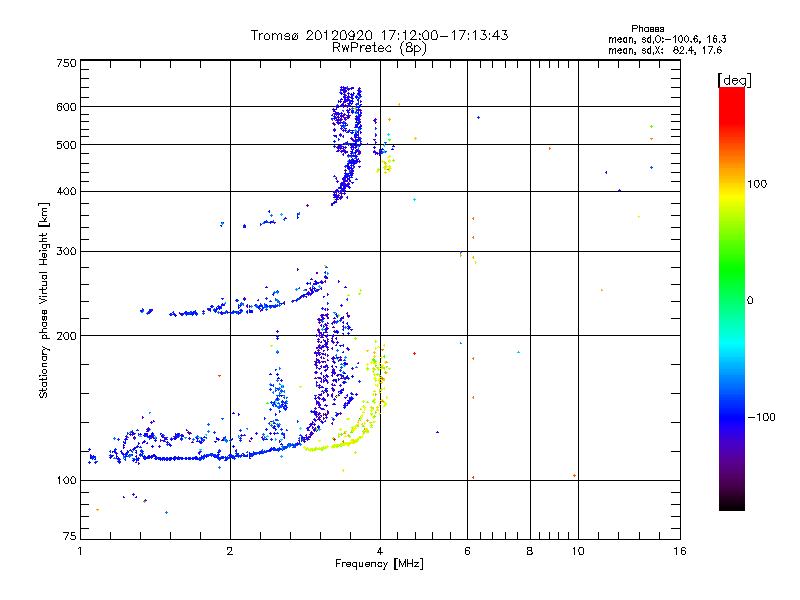Screen dimensions: 800x600
Task: Click the y-axis tick label '400'
Action: click(x=66, y=192)
